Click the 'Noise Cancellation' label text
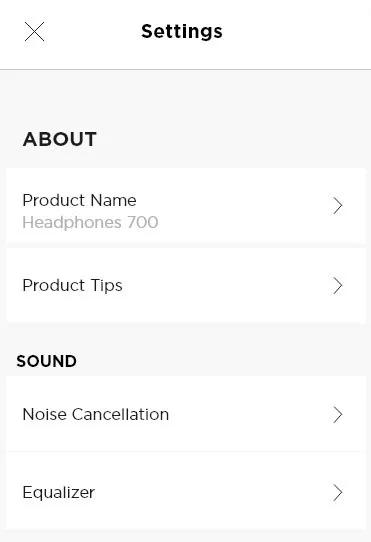This screenshot has width=371, height=542. pos(96,414)
